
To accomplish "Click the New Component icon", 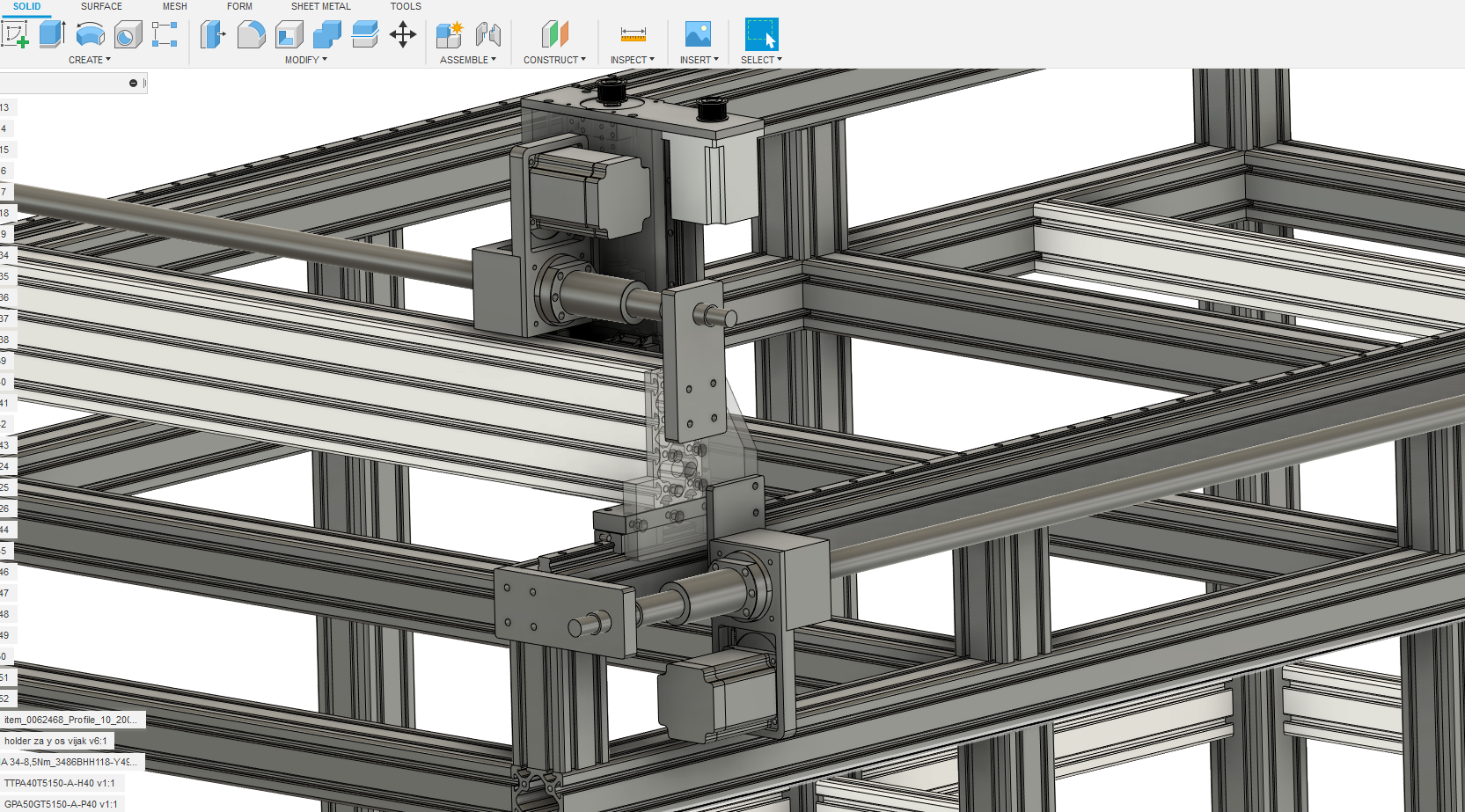I will [x=449, y=34].
